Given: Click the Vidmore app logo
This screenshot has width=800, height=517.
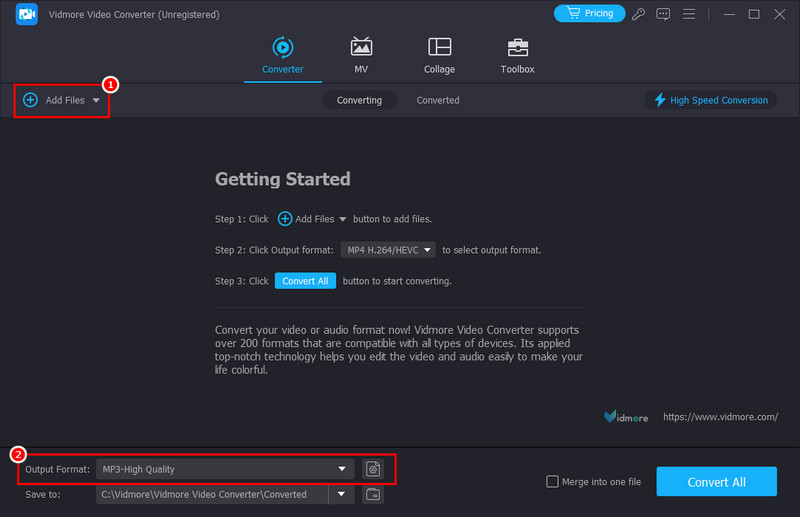Looking at the screenshot, I should tap(27, 14).
